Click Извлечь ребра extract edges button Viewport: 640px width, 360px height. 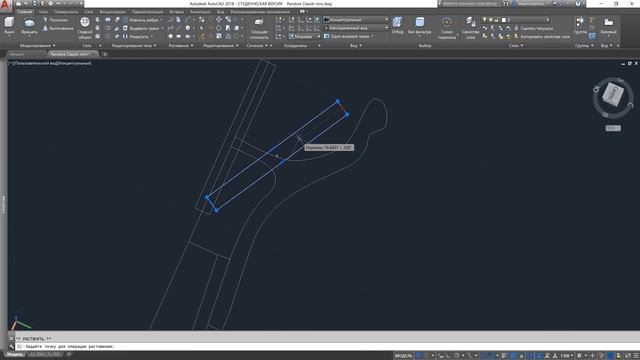coord(142,20)
